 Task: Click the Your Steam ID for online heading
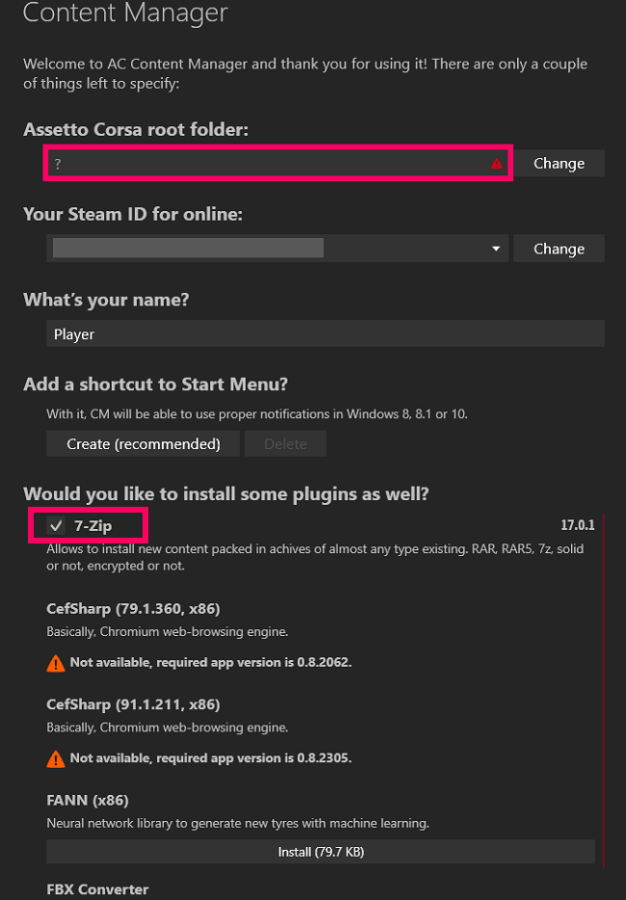pos(133,214)
